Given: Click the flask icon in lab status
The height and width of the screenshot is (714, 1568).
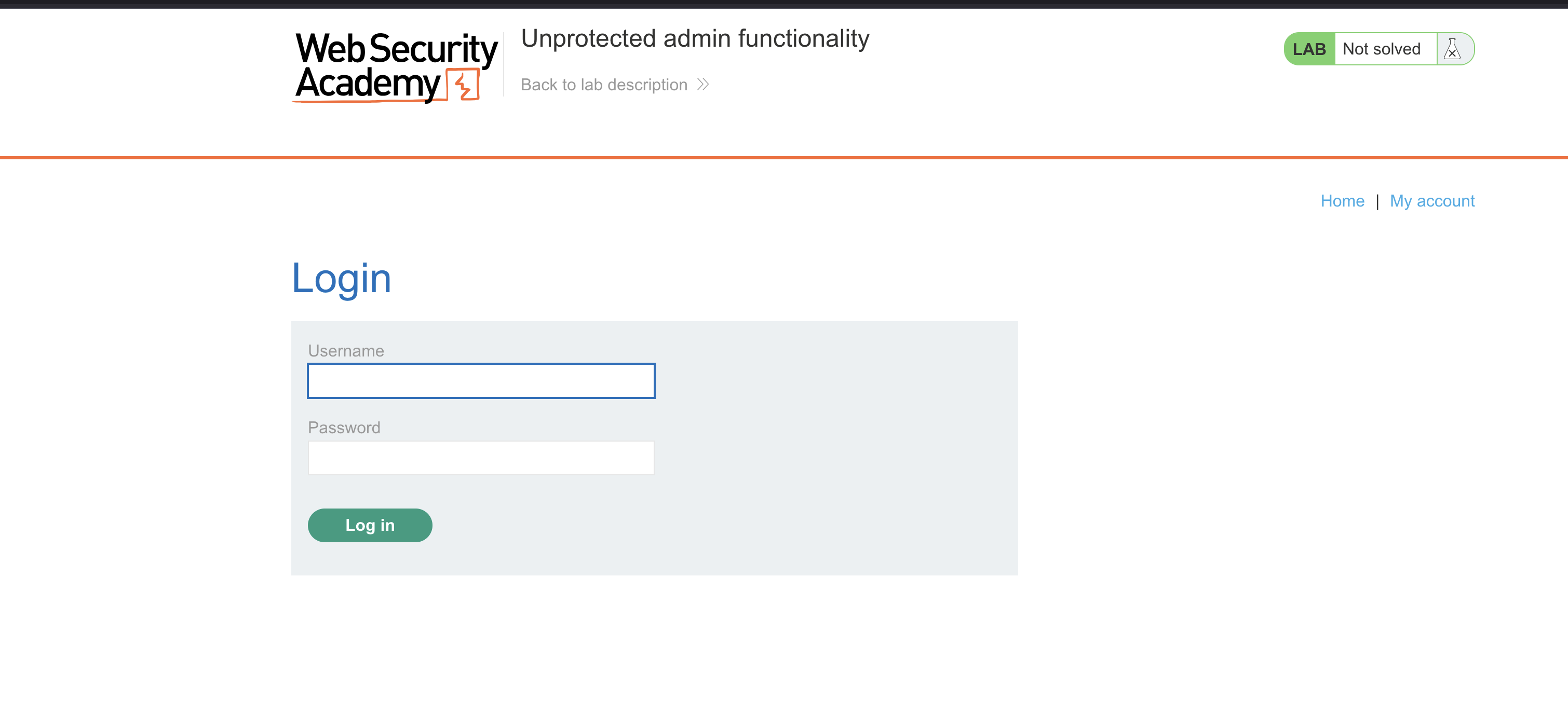Looking at the screenshot, I should pos(1452,49).
